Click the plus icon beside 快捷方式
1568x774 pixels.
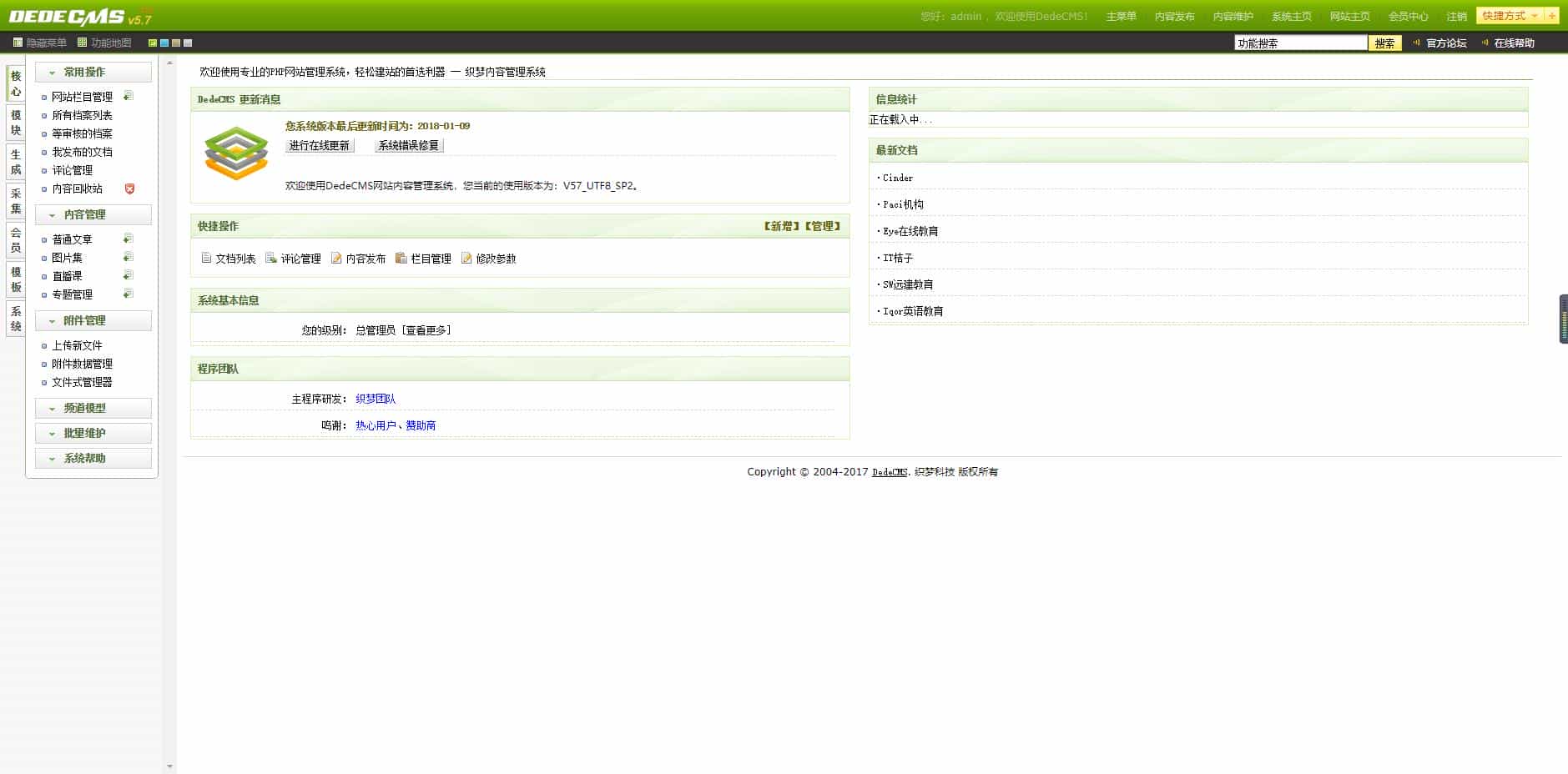(1551, 16)
